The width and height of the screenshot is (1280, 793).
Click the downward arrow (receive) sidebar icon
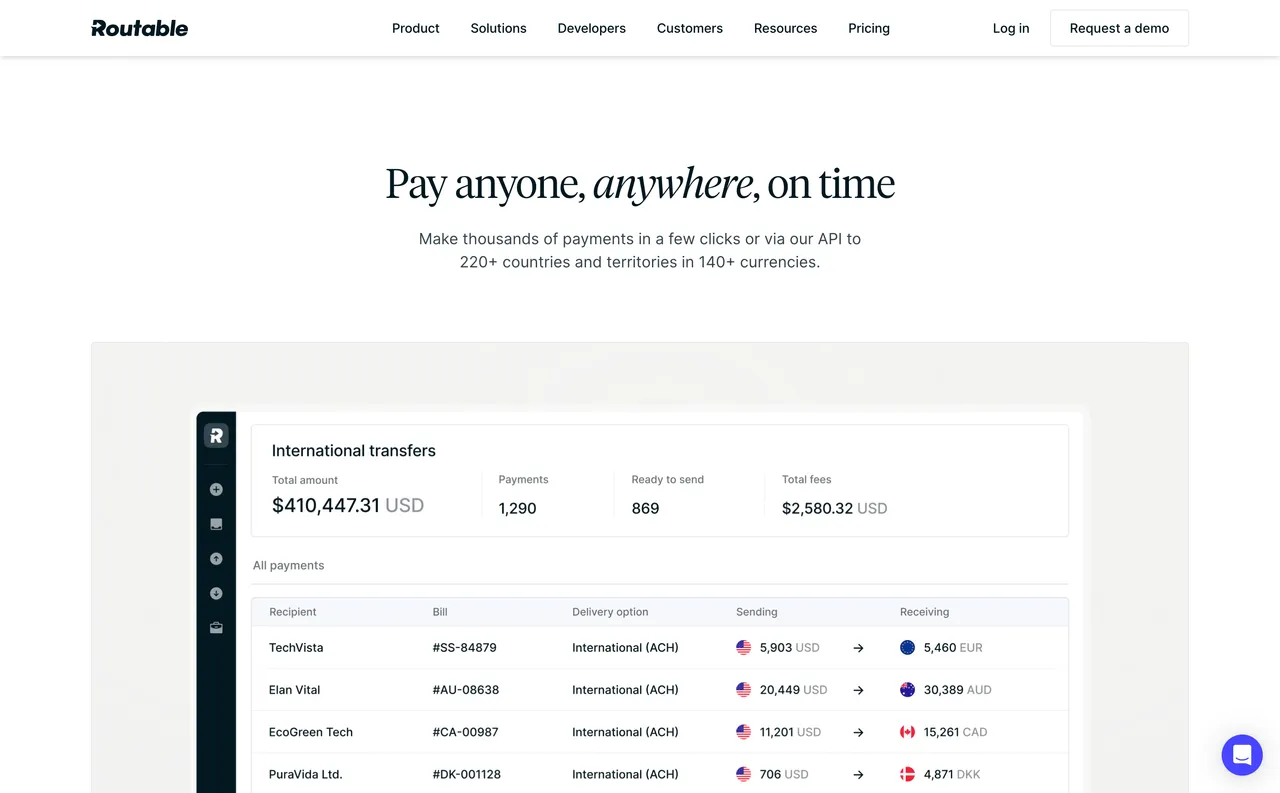tap(216, 592)
